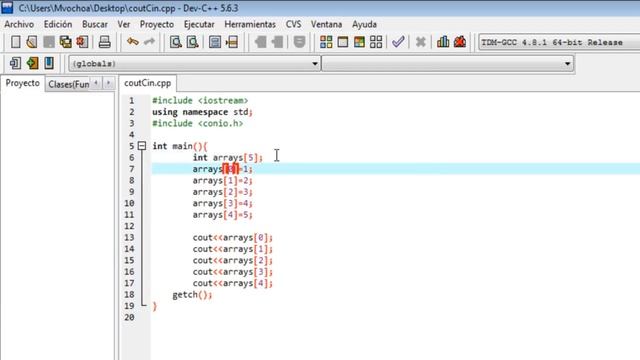The image size is (640, 360).
Task: Click the 'getch();' code line
Action: 192,295
